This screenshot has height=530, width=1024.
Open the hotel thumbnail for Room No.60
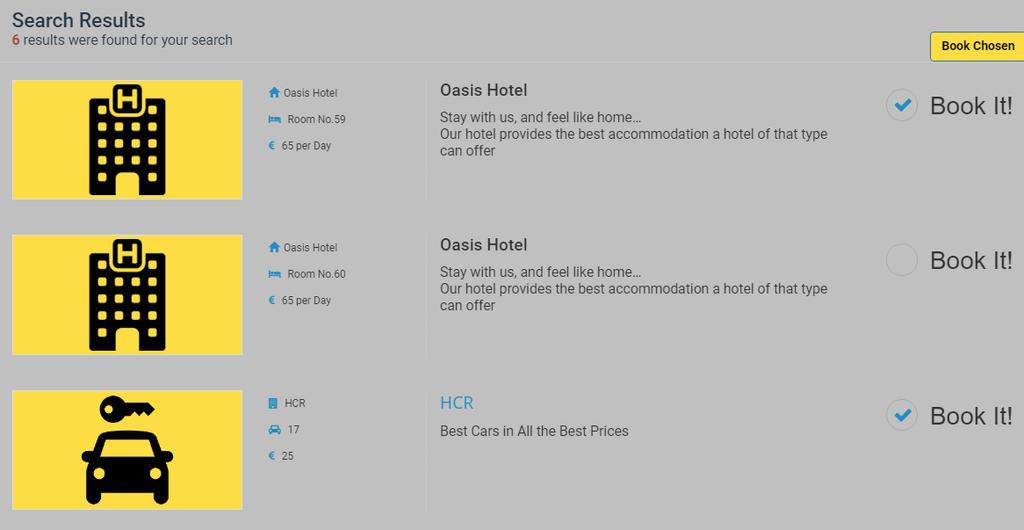tap(127, 294)
